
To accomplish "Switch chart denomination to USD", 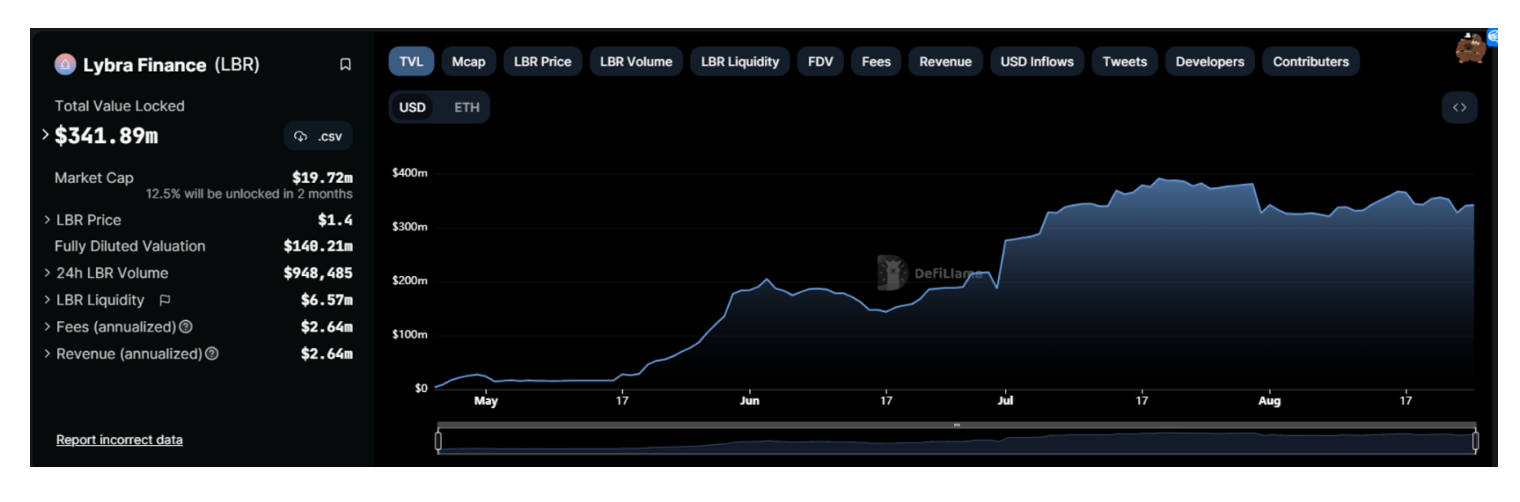I will pos(412,108).
